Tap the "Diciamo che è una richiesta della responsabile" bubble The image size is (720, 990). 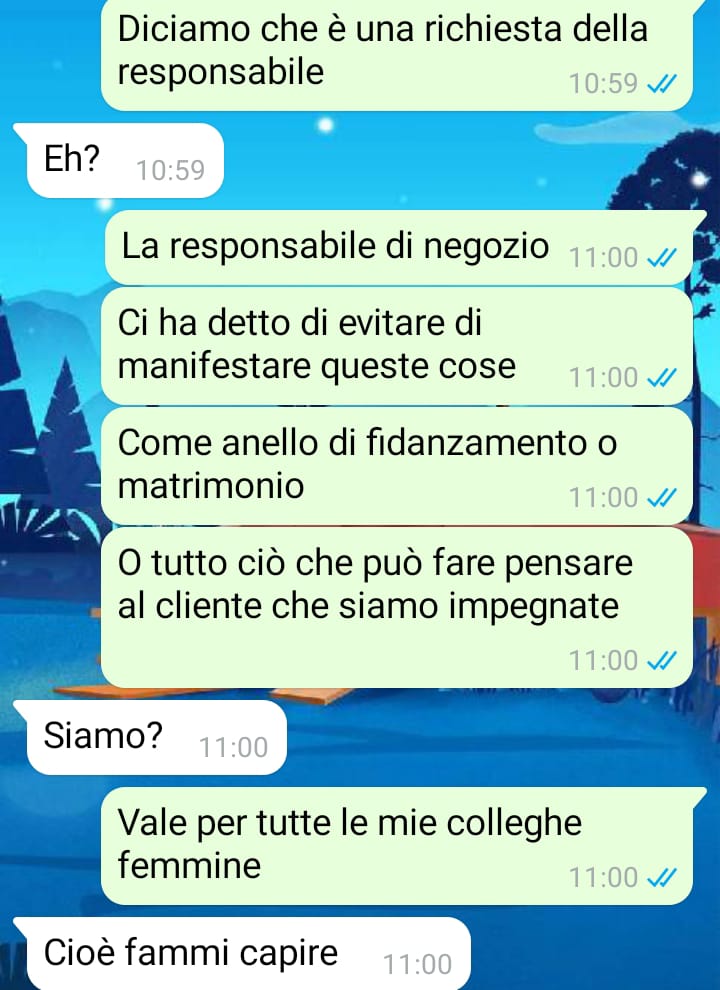point(397,55)
